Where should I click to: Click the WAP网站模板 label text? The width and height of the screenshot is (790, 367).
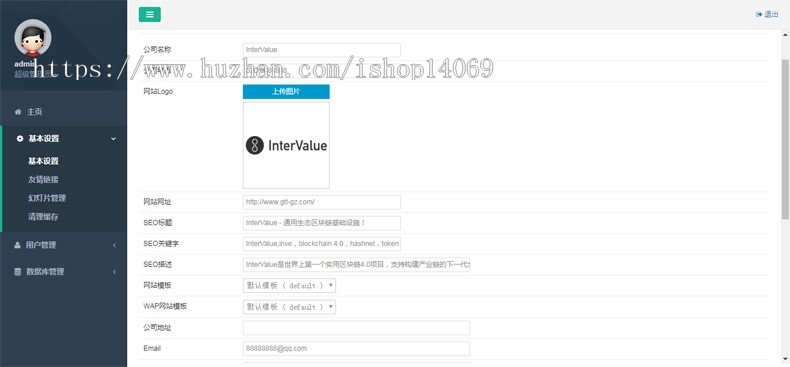[x=165, y=307]
